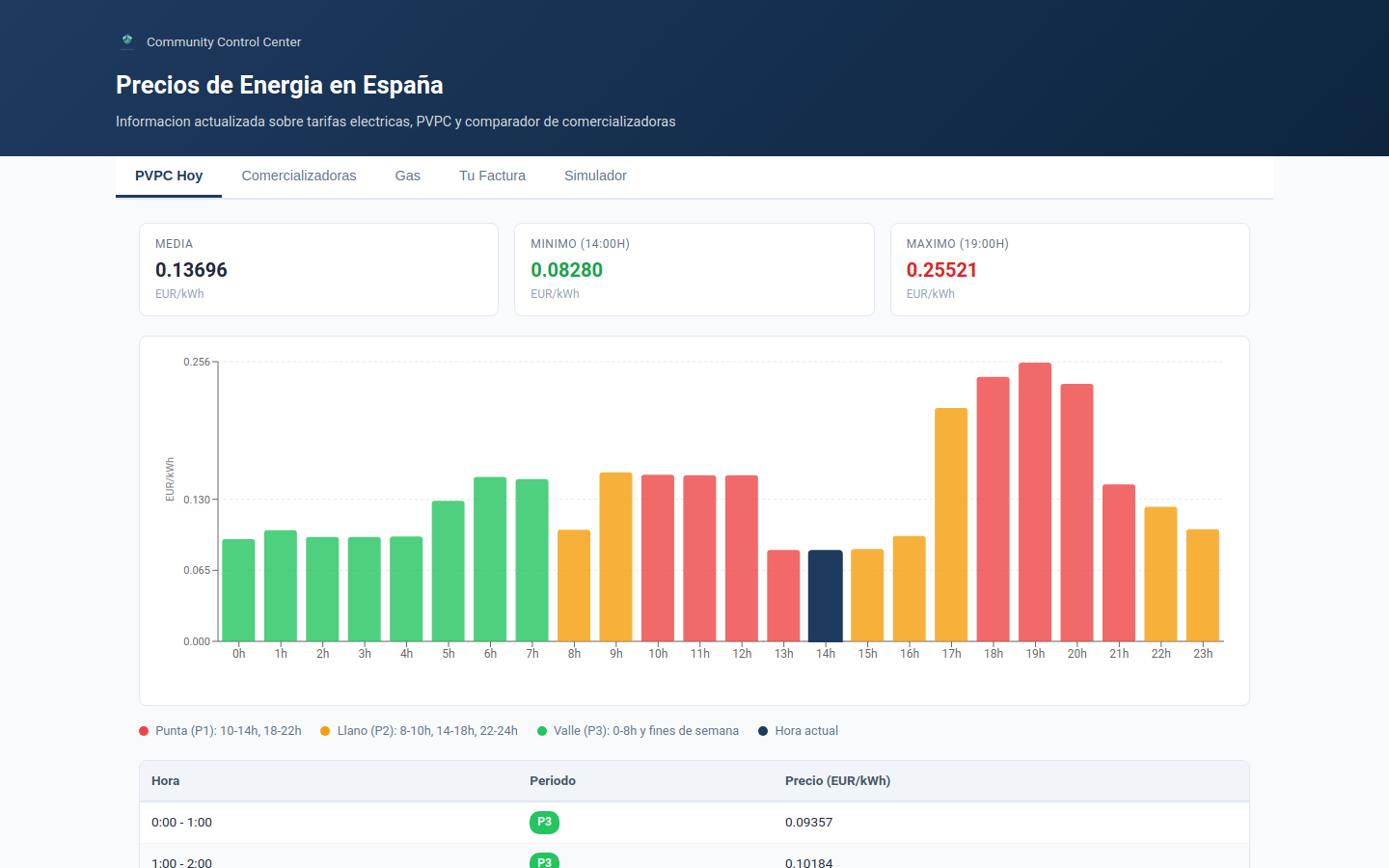The height and width of the screenshot is (868, 1389).
Task: Select the 18h red bar
Action: (x=994, y=509)
